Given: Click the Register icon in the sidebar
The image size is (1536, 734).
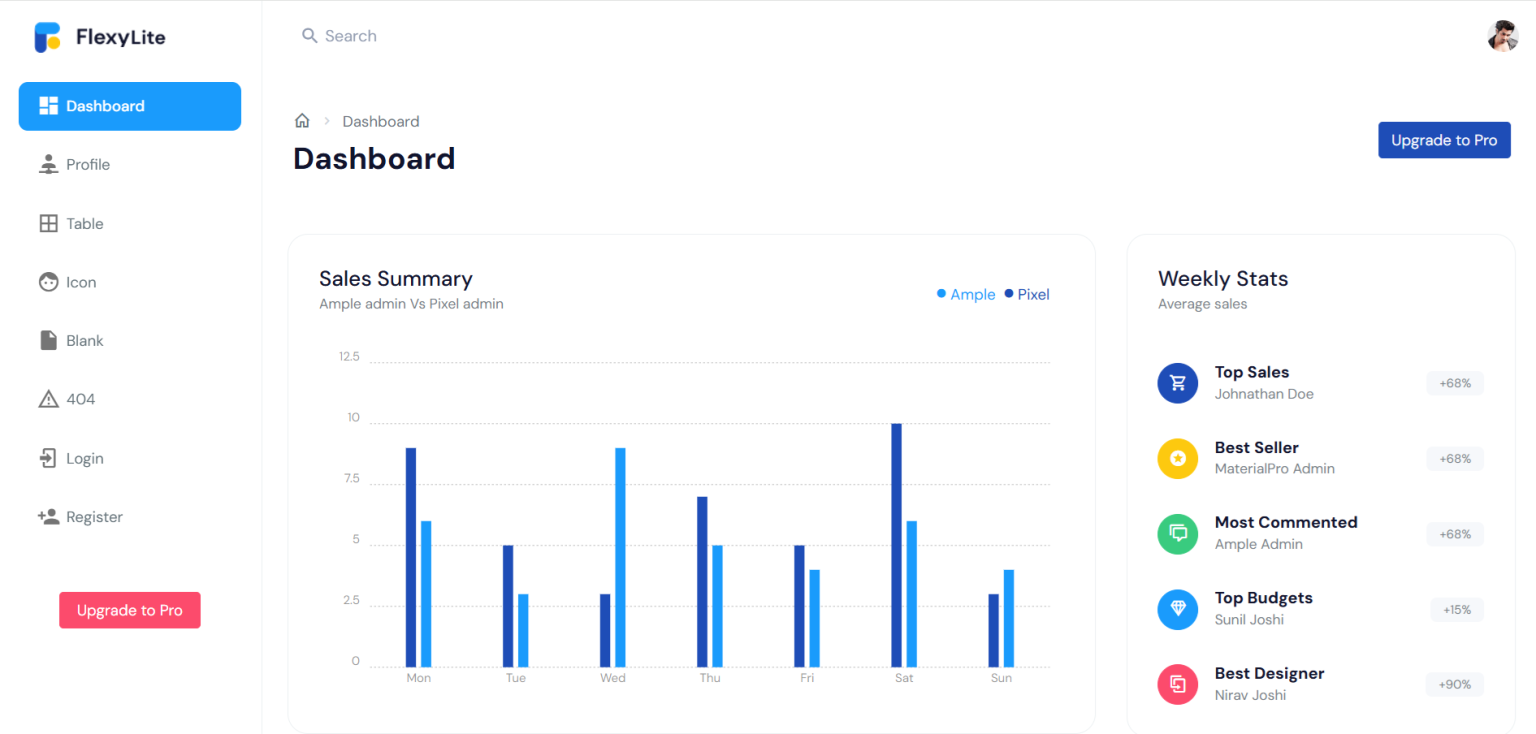Looking at the screenshot, I should (x=47, y=516).
